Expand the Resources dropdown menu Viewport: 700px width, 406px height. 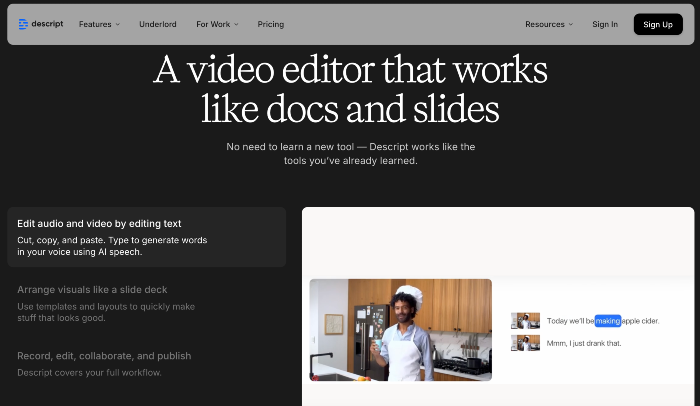coord(549,24)
